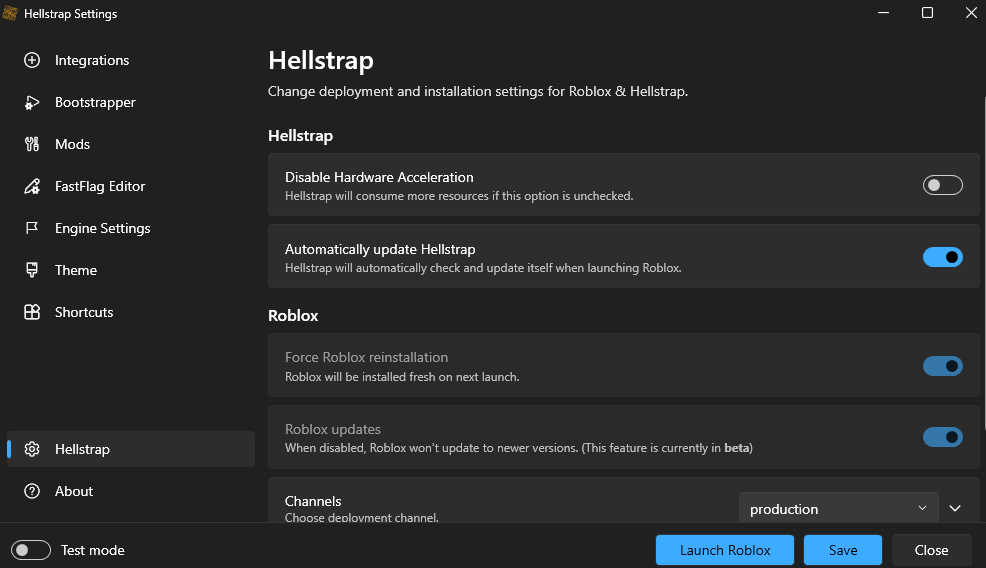This screenshot has height=568, width=986.
Task: Click the Theme paintbrush icon
Action: [32, 270]
